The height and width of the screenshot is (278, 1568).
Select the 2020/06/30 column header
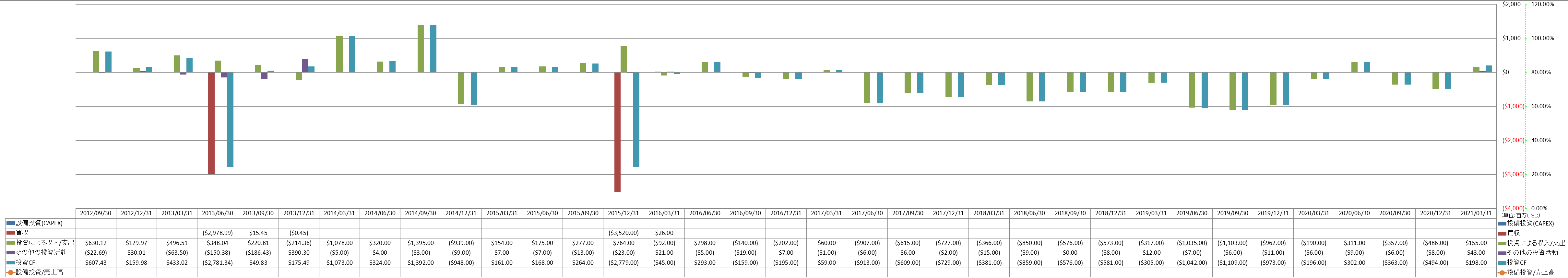pos(1354,214)
